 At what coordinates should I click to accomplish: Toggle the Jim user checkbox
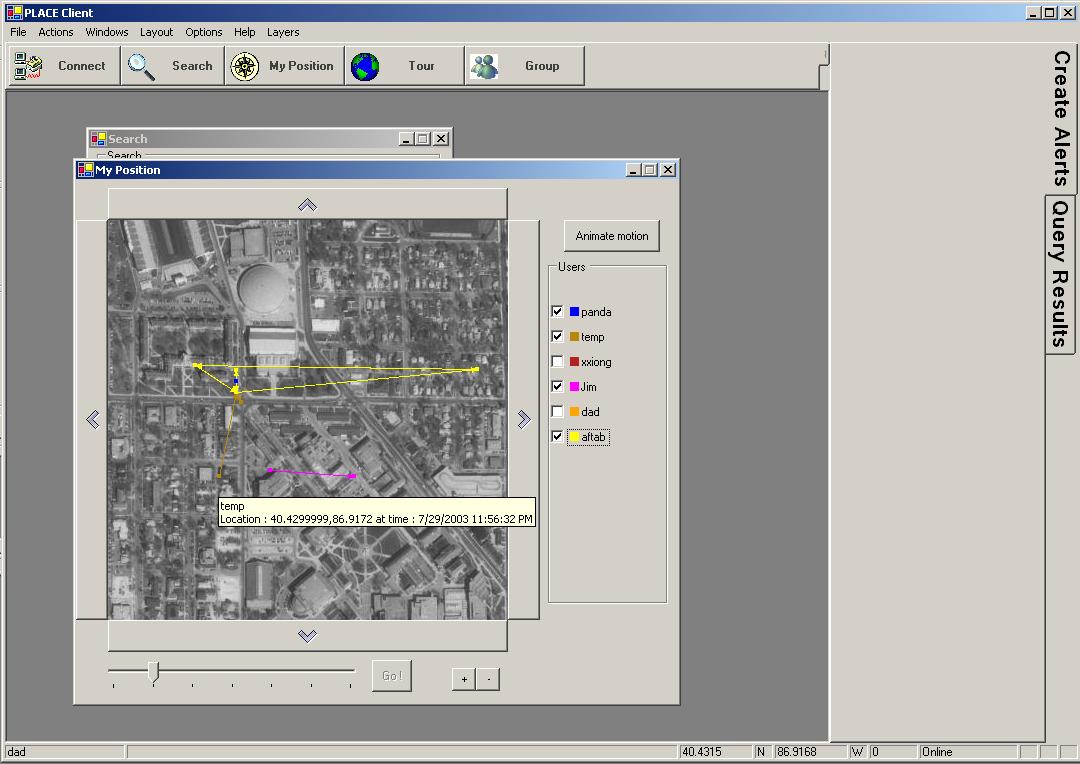tap(558, 387)
